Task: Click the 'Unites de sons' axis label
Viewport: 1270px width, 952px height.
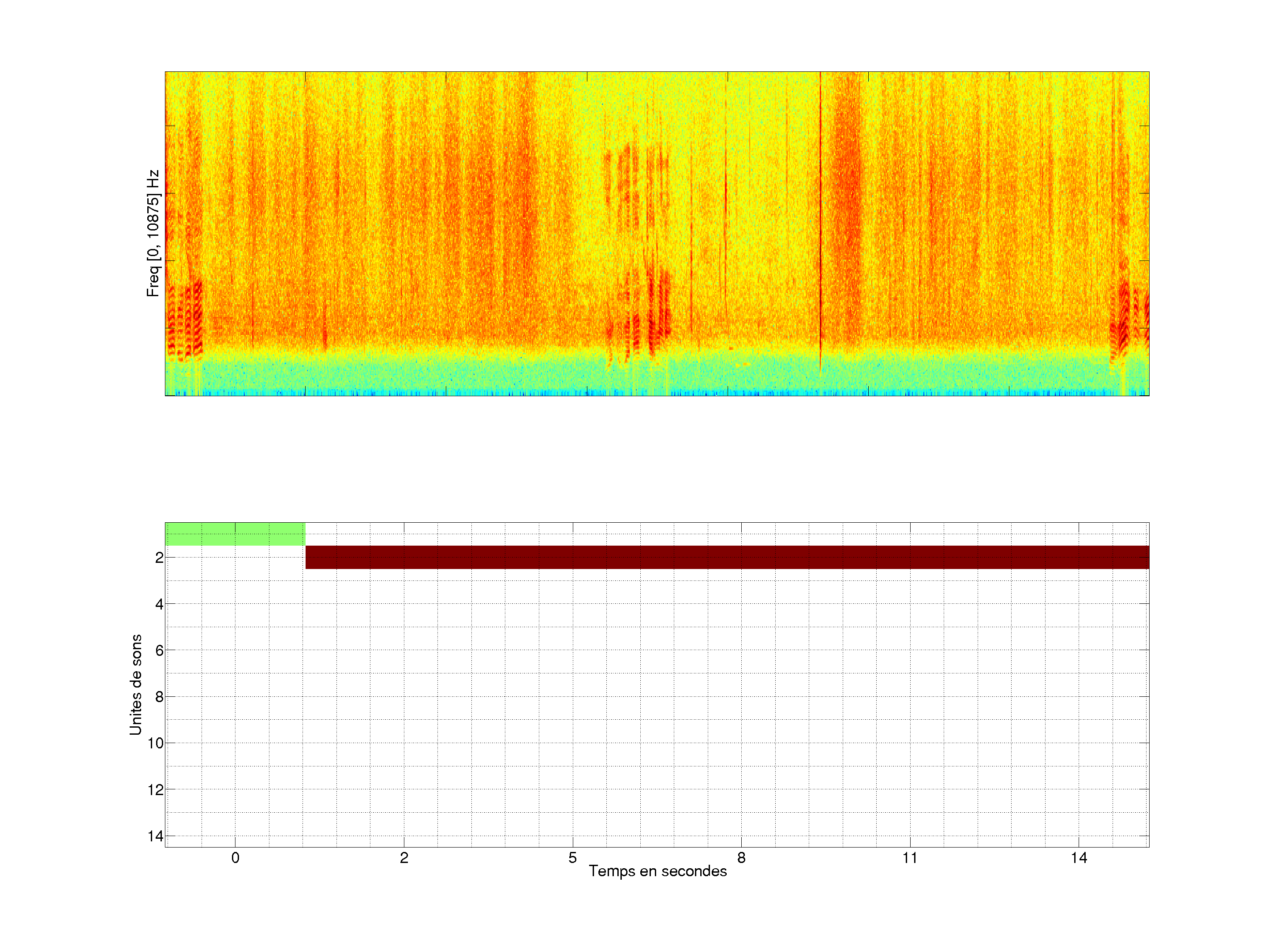Action: coord(135,684)
